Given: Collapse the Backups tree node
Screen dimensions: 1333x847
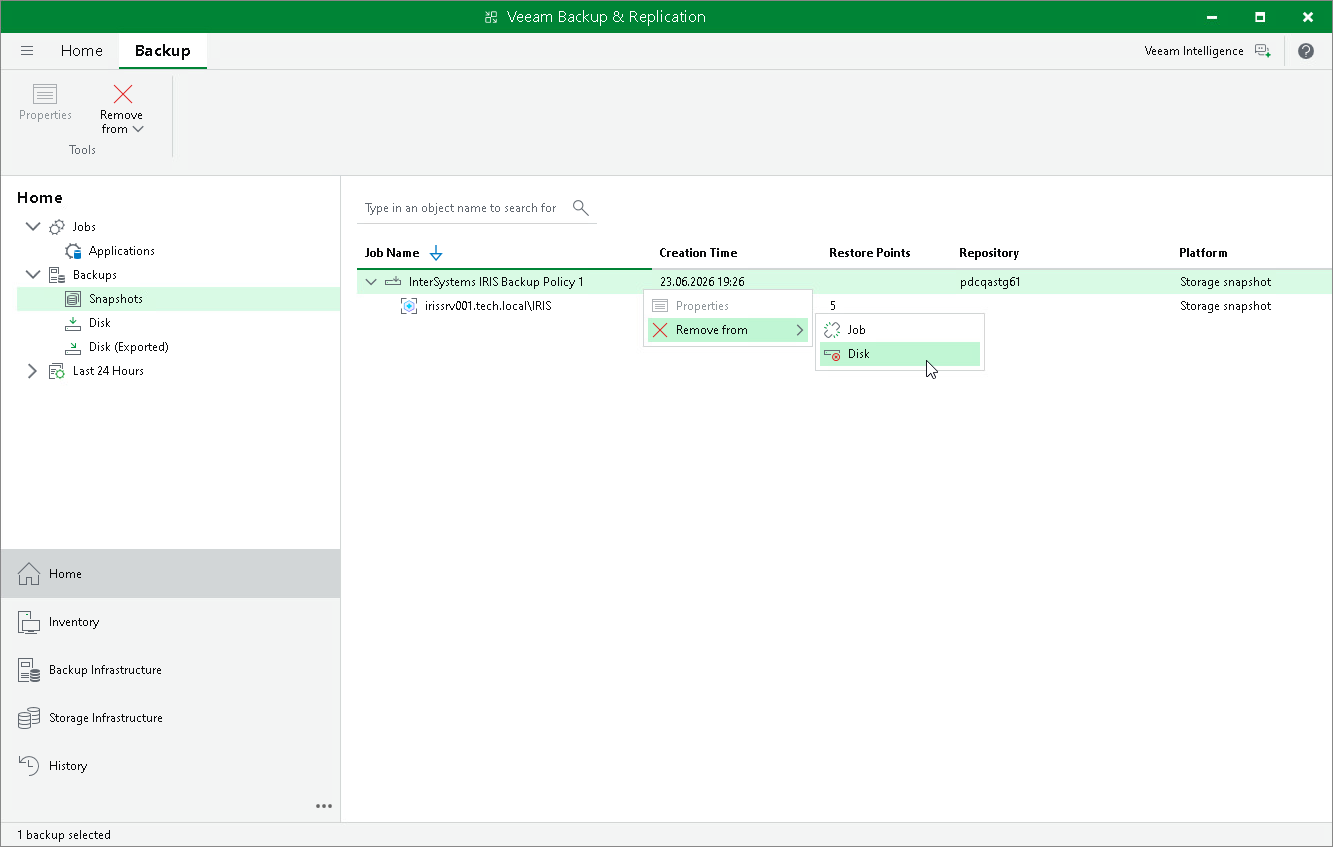Looking at the screenshot, I should tap(33, 275).
